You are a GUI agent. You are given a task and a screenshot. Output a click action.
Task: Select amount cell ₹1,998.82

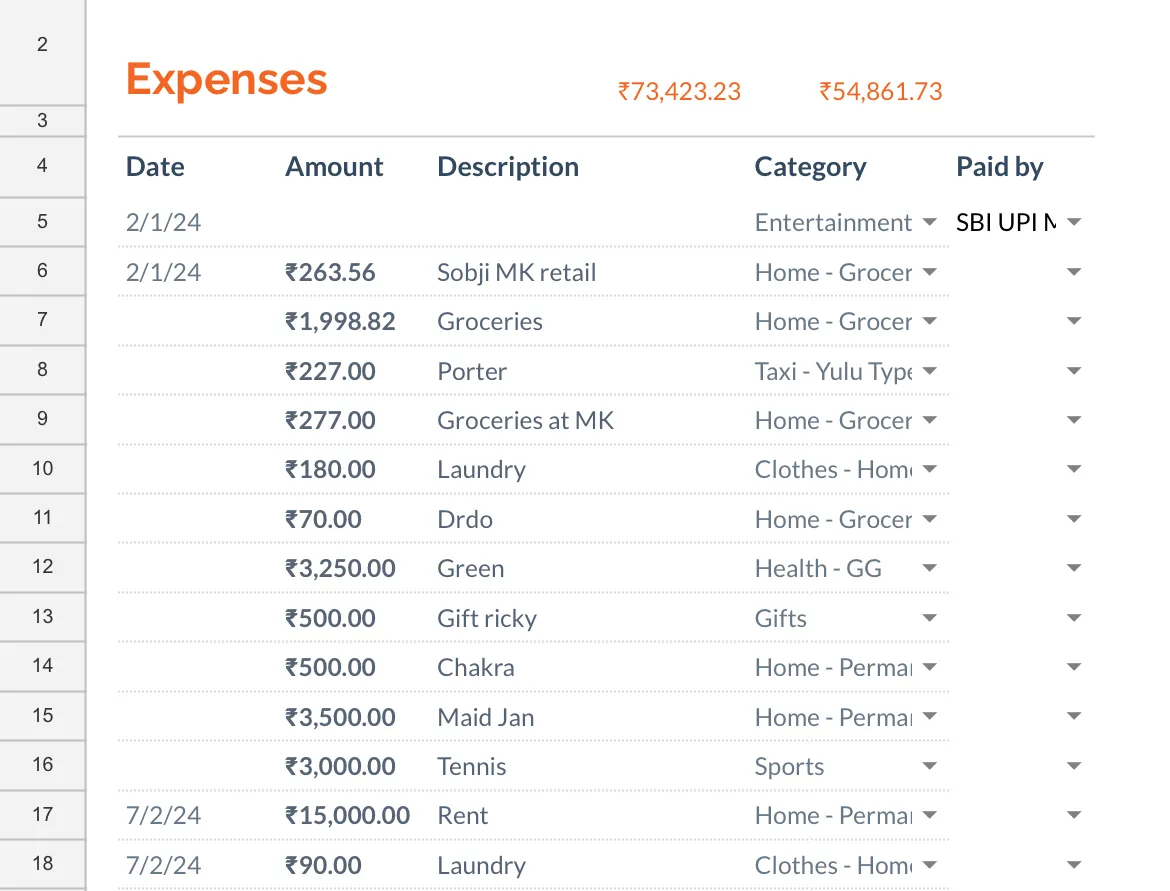click(340, 322)
